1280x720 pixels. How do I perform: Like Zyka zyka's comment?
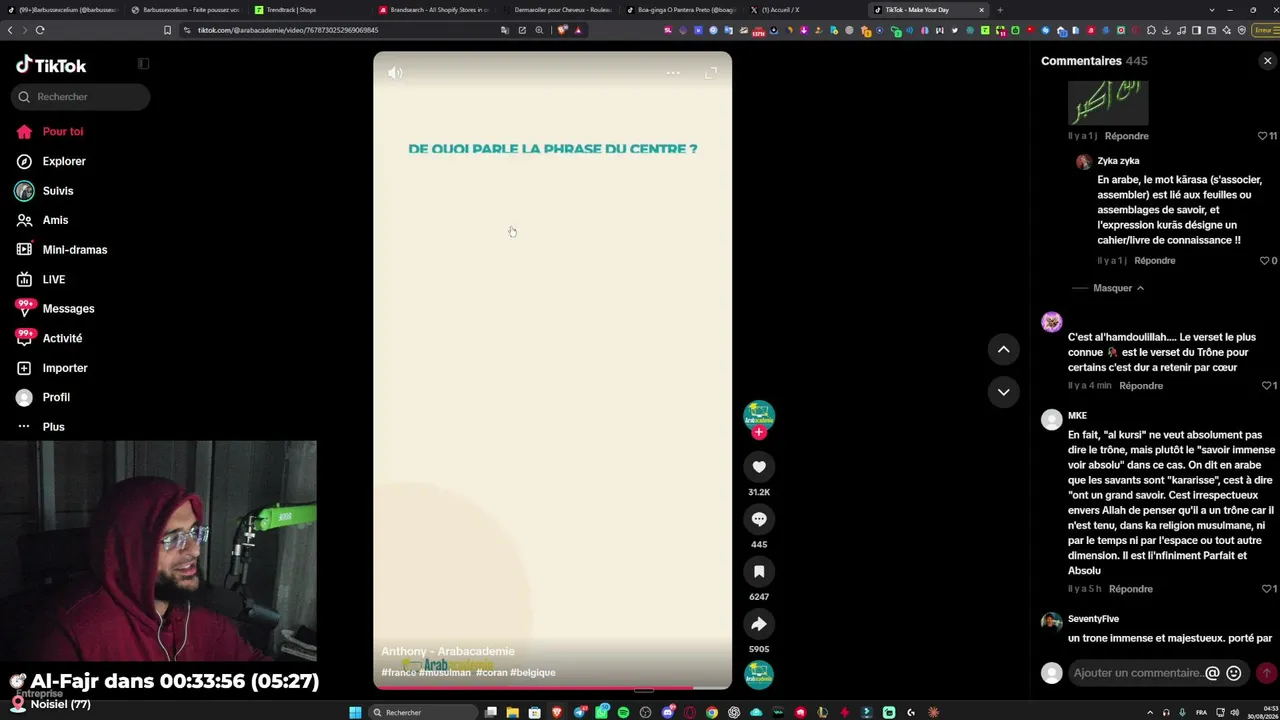click(x=1265, y=261)
